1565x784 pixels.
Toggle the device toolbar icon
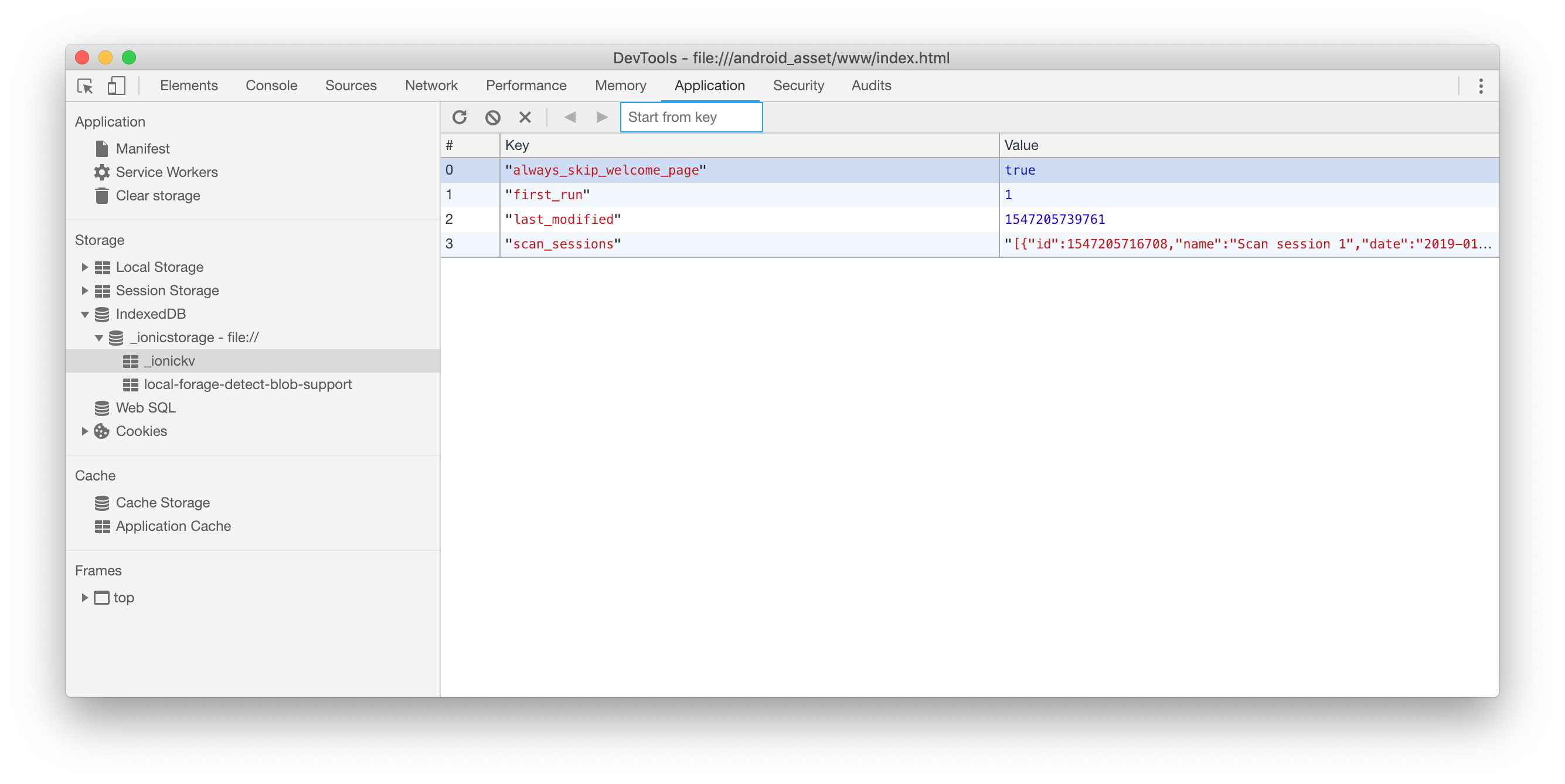[116, 86]
